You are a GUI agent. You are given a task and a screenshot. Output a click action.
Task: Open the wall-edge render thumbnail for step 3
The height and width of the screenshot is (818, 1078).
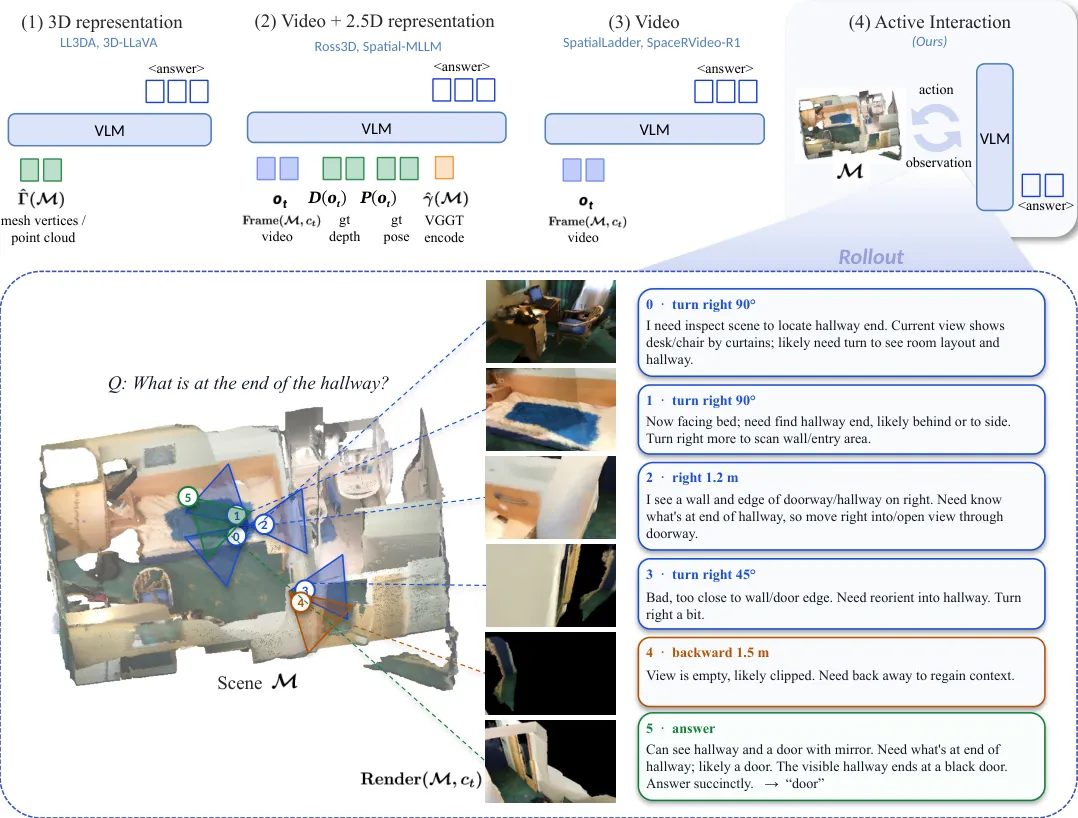click(551, 586)
